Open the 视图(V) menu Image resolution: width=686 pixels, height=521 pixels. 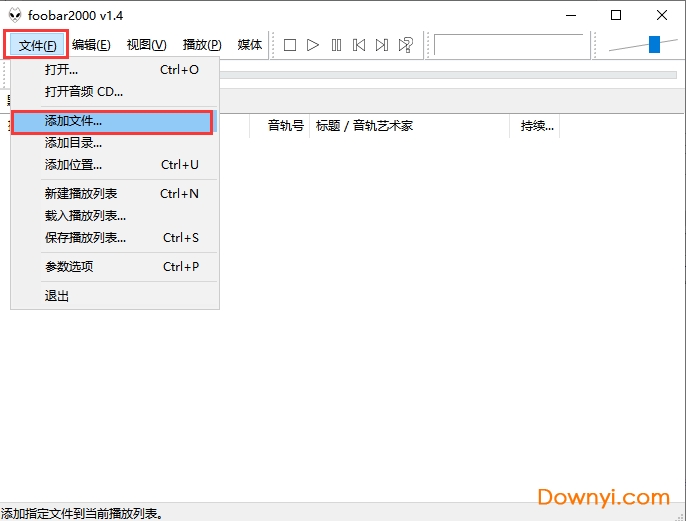click(x=147, y=45)
